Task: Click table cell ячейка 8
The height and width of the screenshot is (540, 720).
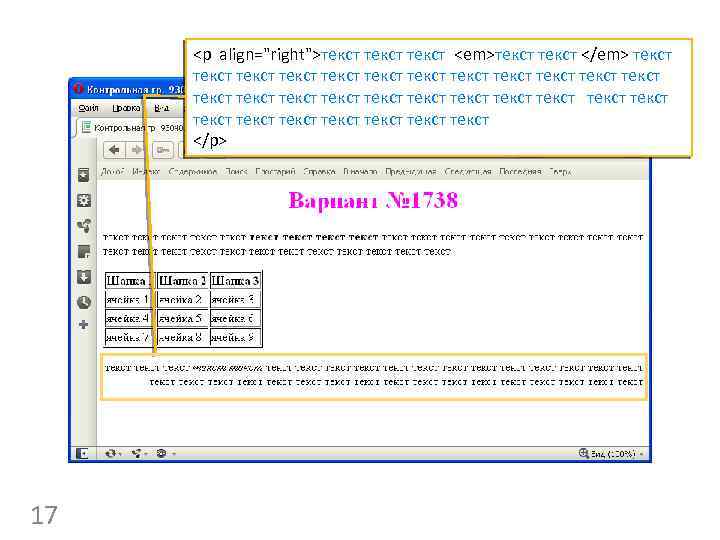Action: coord(183,338)
